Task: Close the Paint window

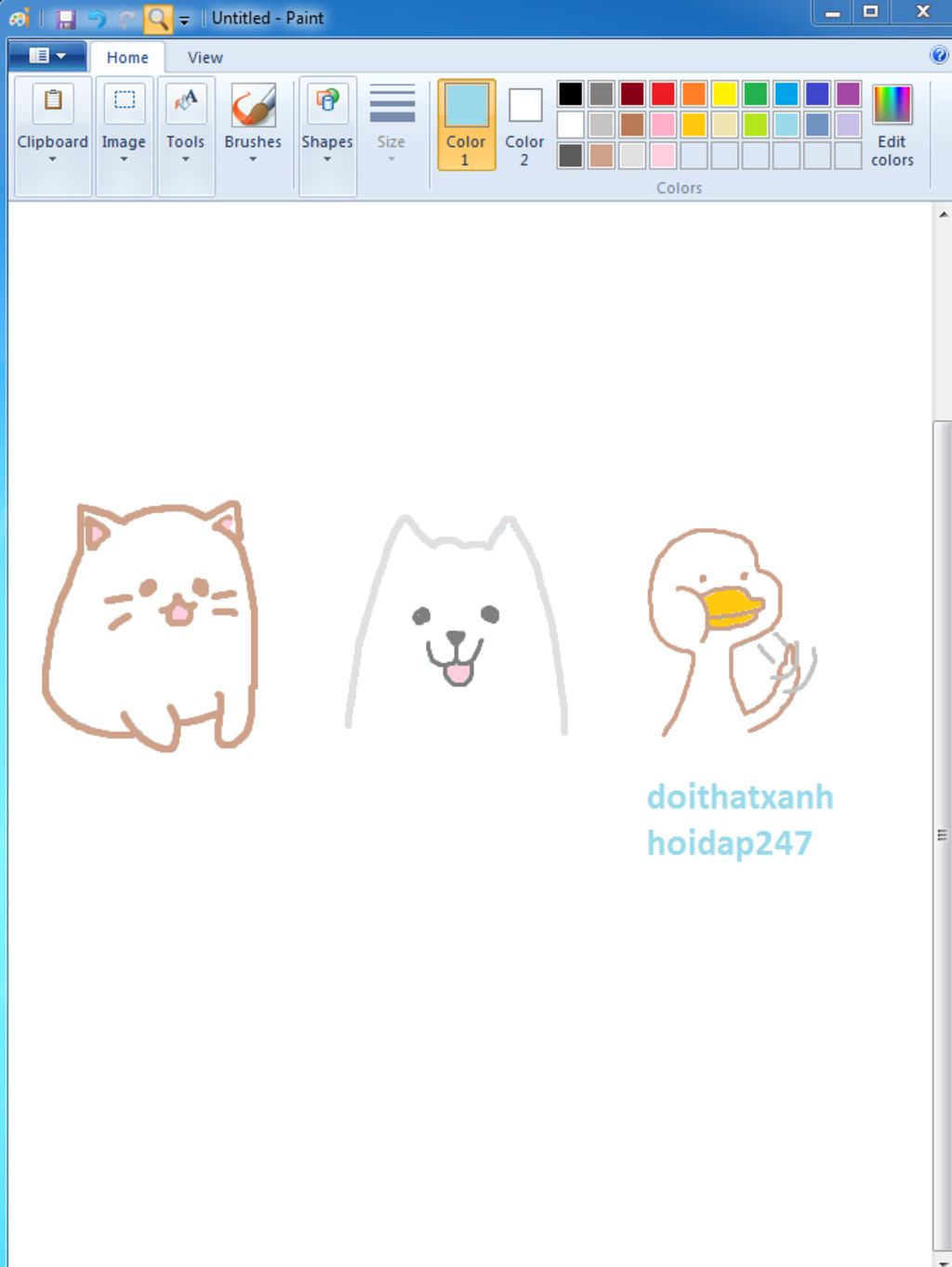Action: coord(922,13)
